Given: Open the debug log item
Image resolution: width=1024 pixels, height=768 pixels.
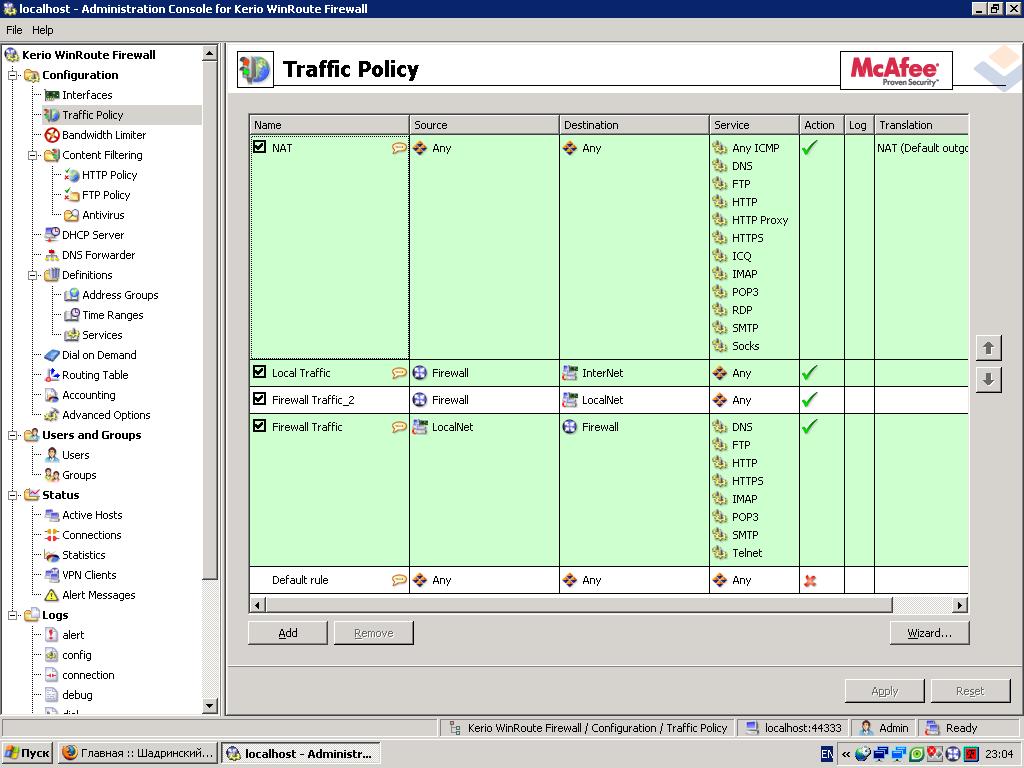Looking at the screenshot, I should 77,696.
